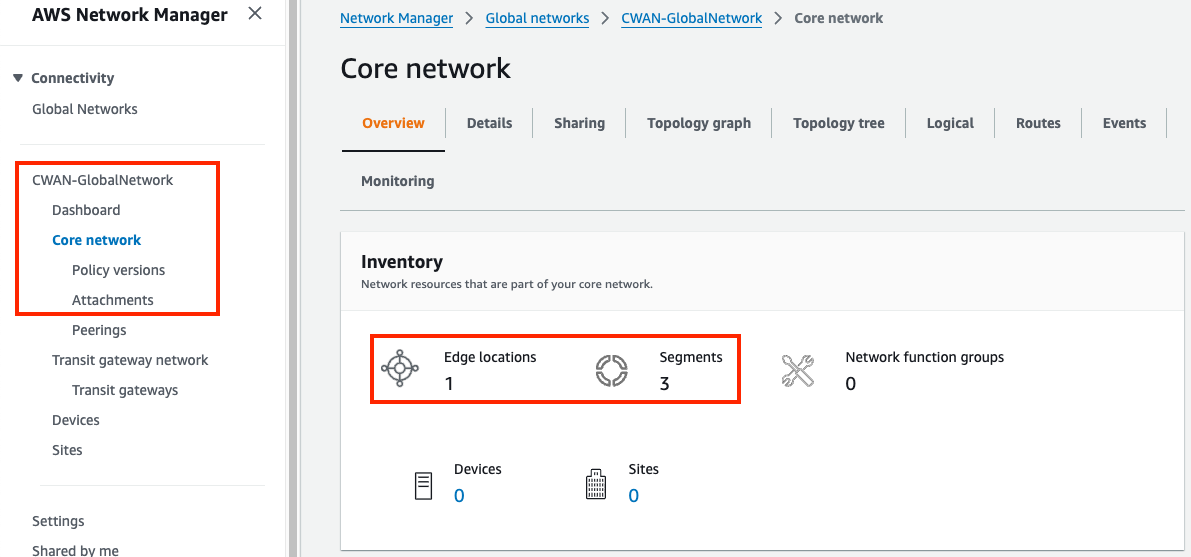Click the sidebar resize handle bar
Image resolution: width=1191 pixels, height=557 pixels.
pyautogui.click(x=292, y=278)
